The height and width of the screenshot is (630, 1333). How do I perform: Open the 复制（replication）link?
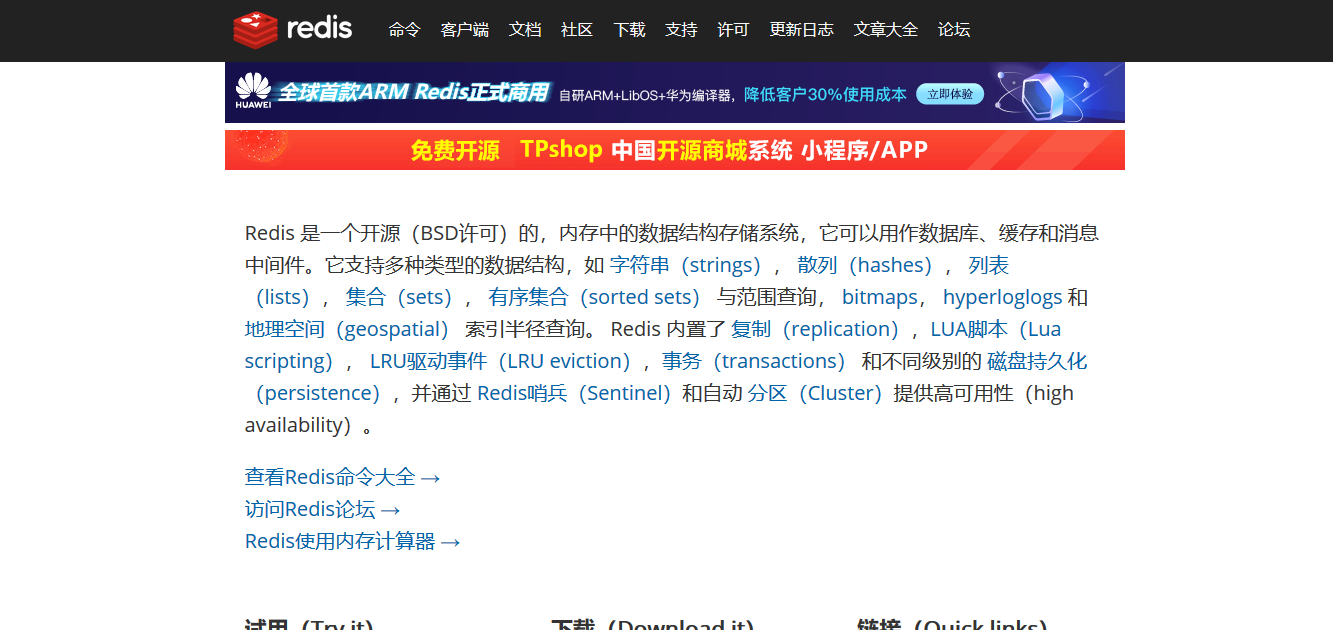(x=818, y=329)
